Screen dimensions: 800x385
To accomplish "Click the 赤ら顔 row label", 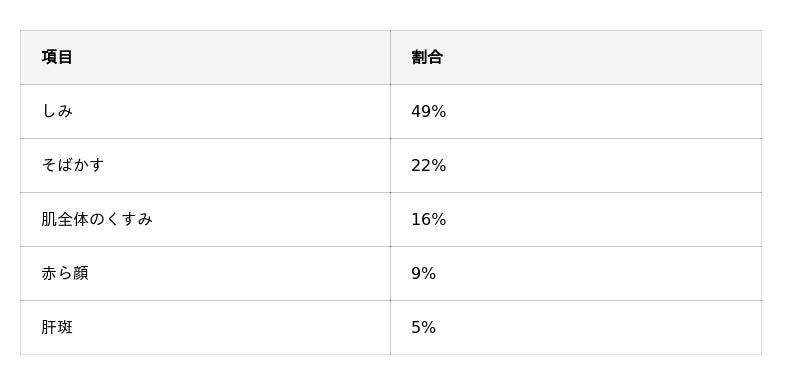I will tap(65, 273).
